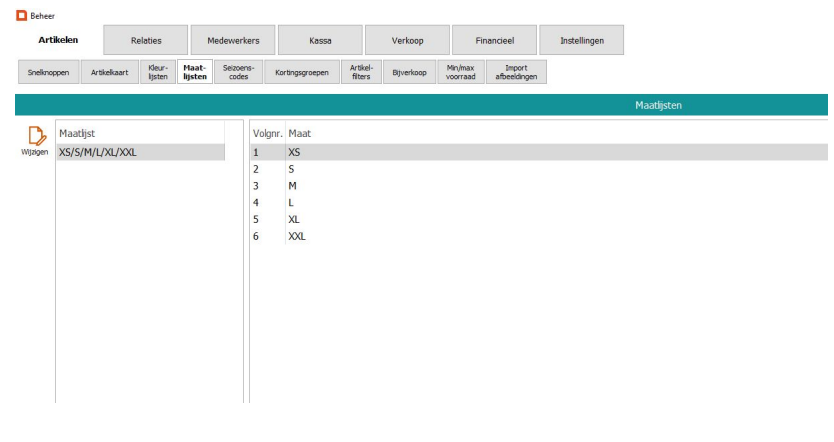Image resolution: width=834 pixels, height=442 pixels.
Task: Select the Kortingsgroepen sub-tab
Action: pos(301,72)
